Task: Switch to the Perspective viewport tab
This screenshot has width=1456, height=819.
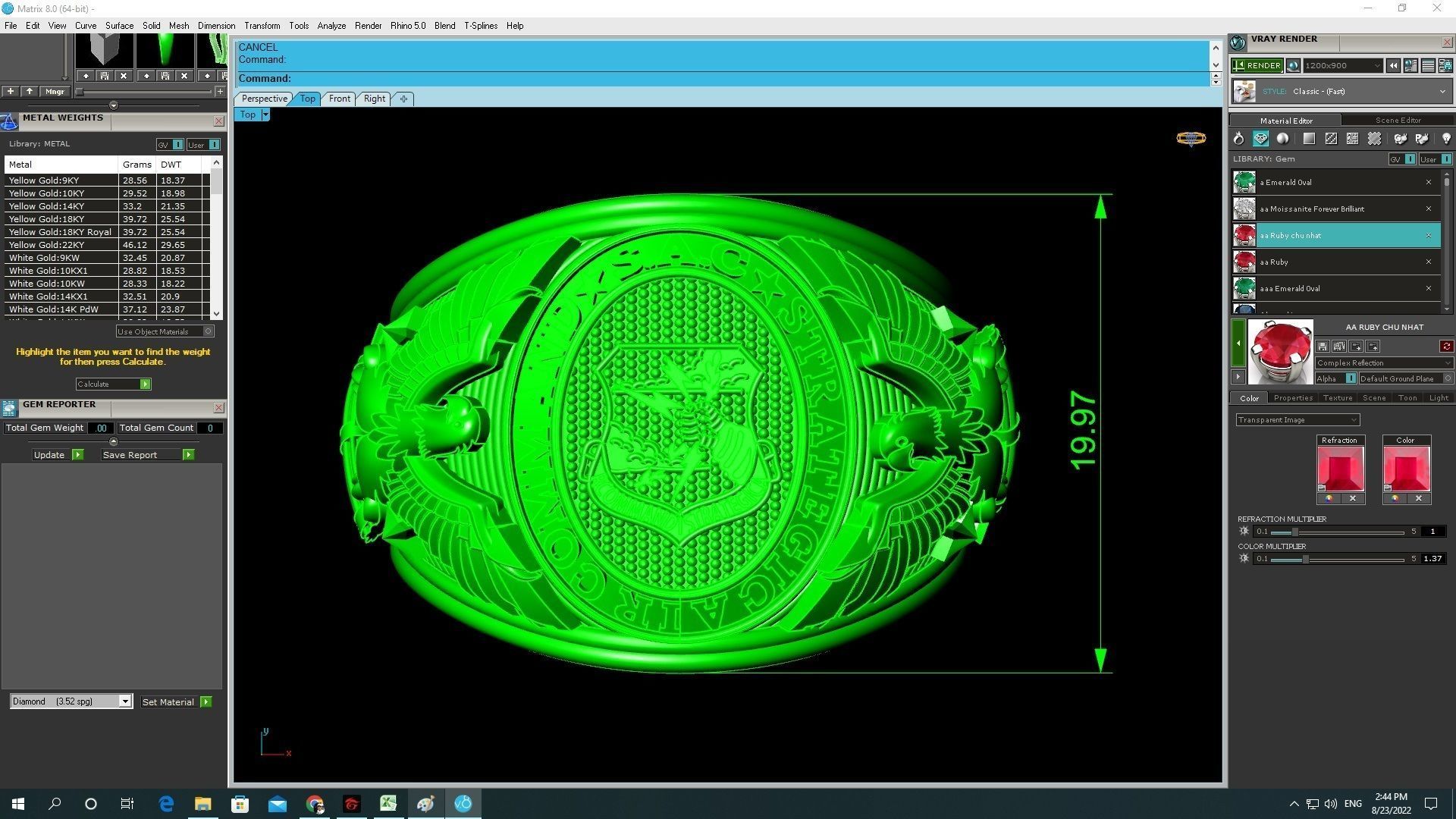Action: coord(264,99)
